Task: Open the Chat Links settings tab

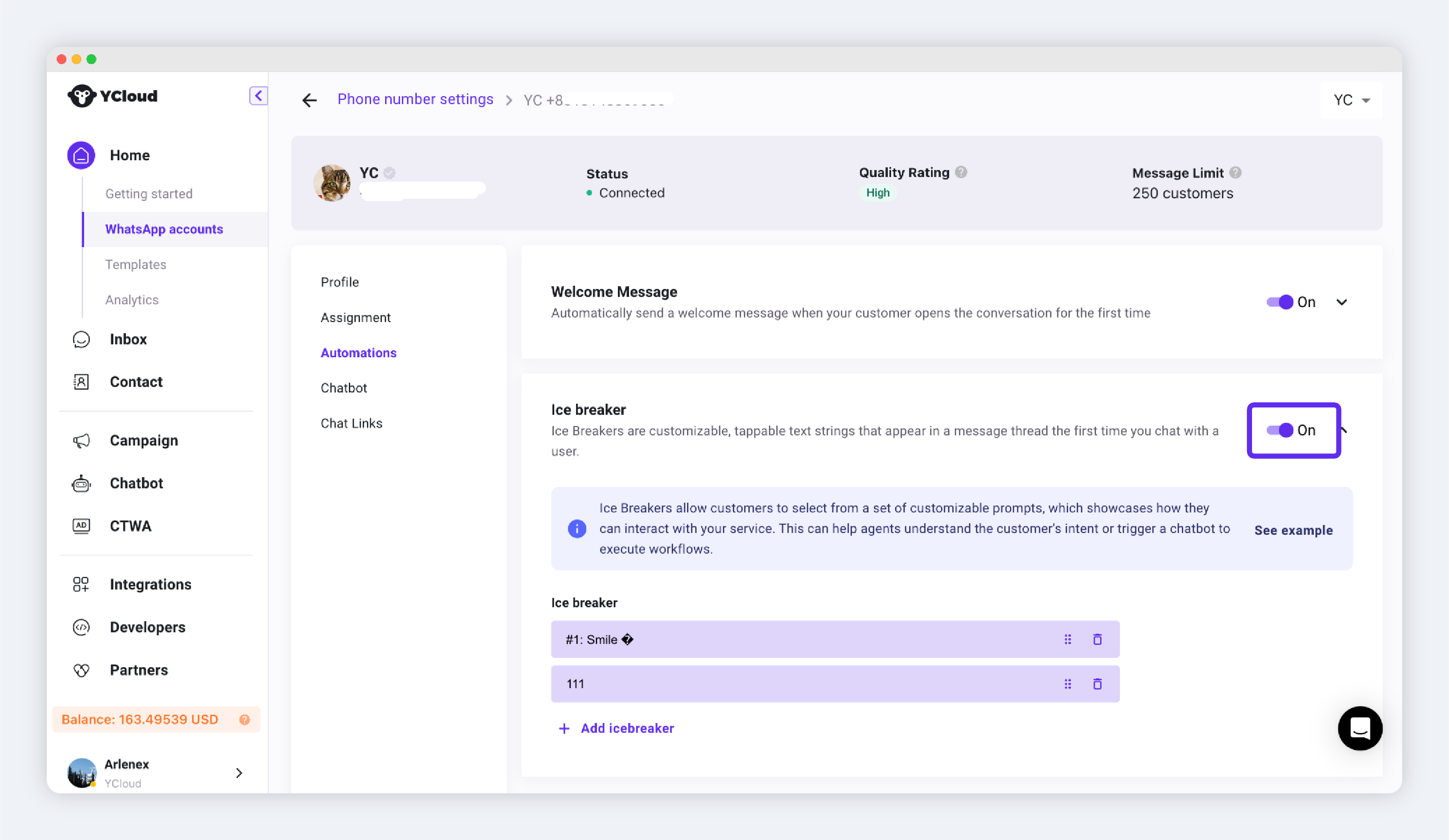Action: 351,423
